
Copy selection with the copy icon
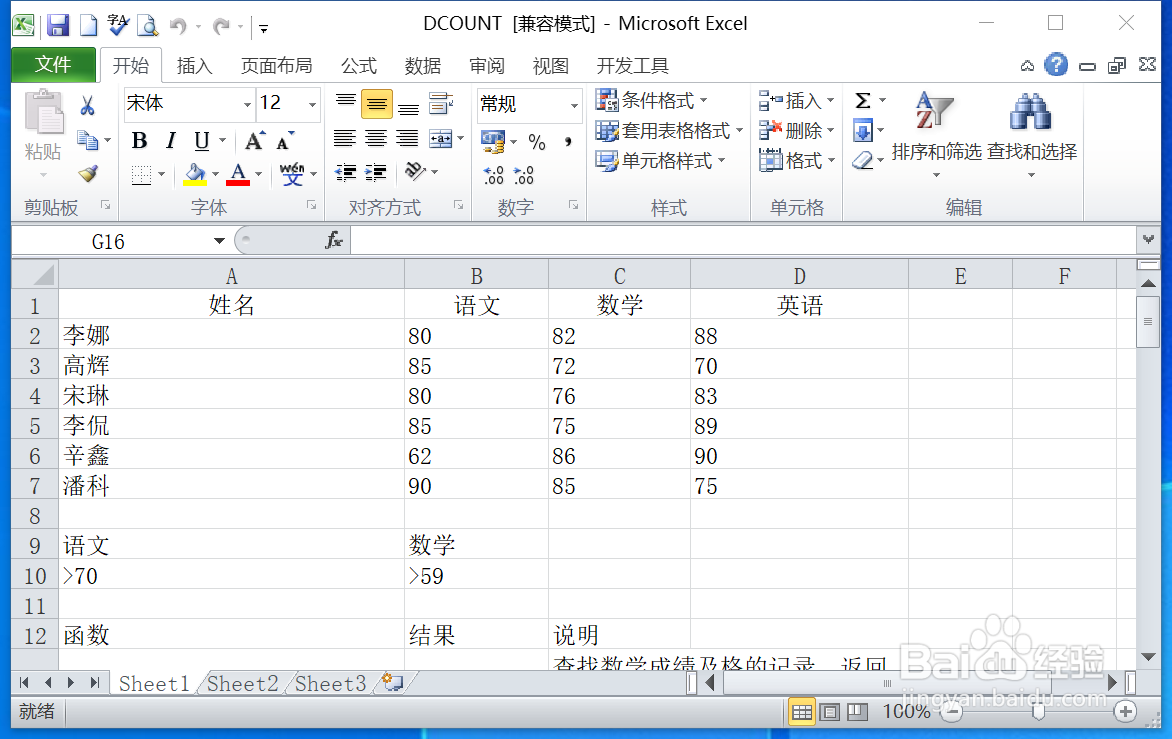coord(87,140)
